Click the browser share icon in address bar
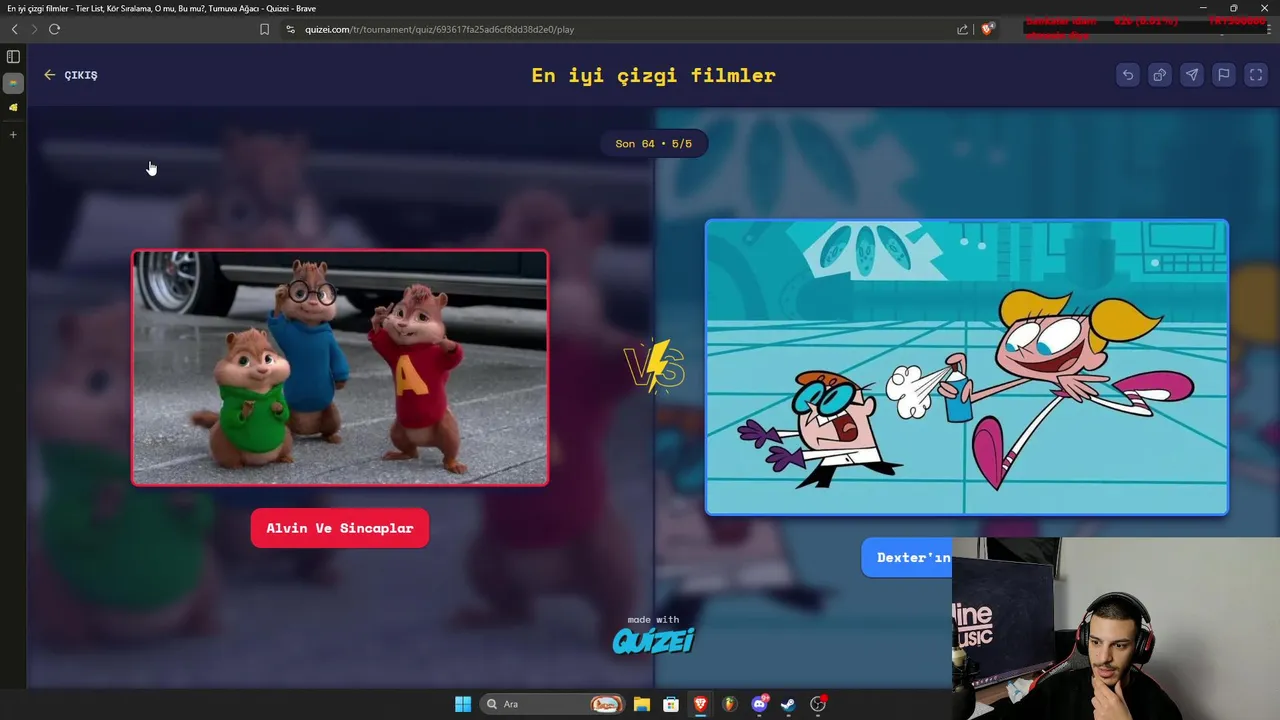 pyautogui.click(x=962, y=29)
